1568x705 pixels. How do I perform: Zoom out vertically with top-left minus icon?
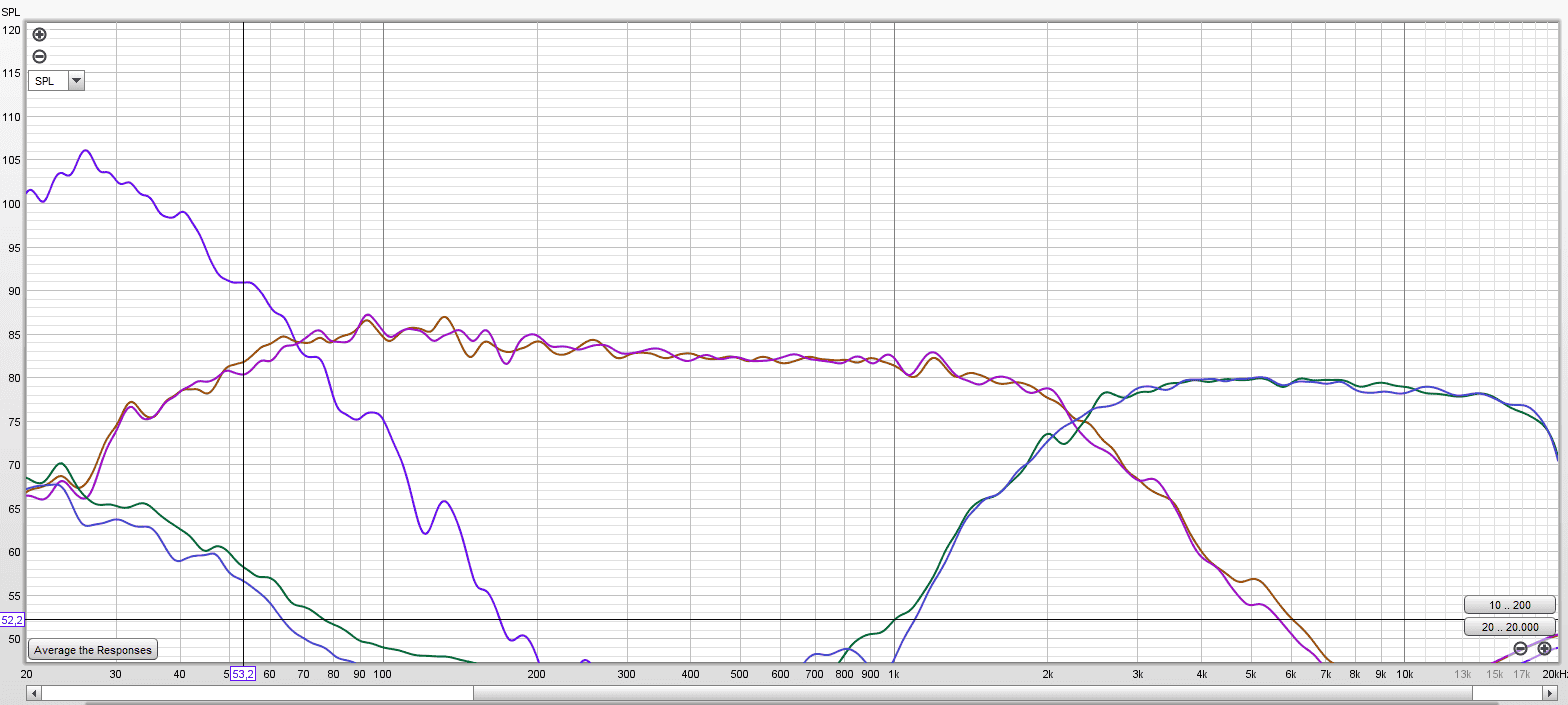pyautogui.click(x=40, y=57)
